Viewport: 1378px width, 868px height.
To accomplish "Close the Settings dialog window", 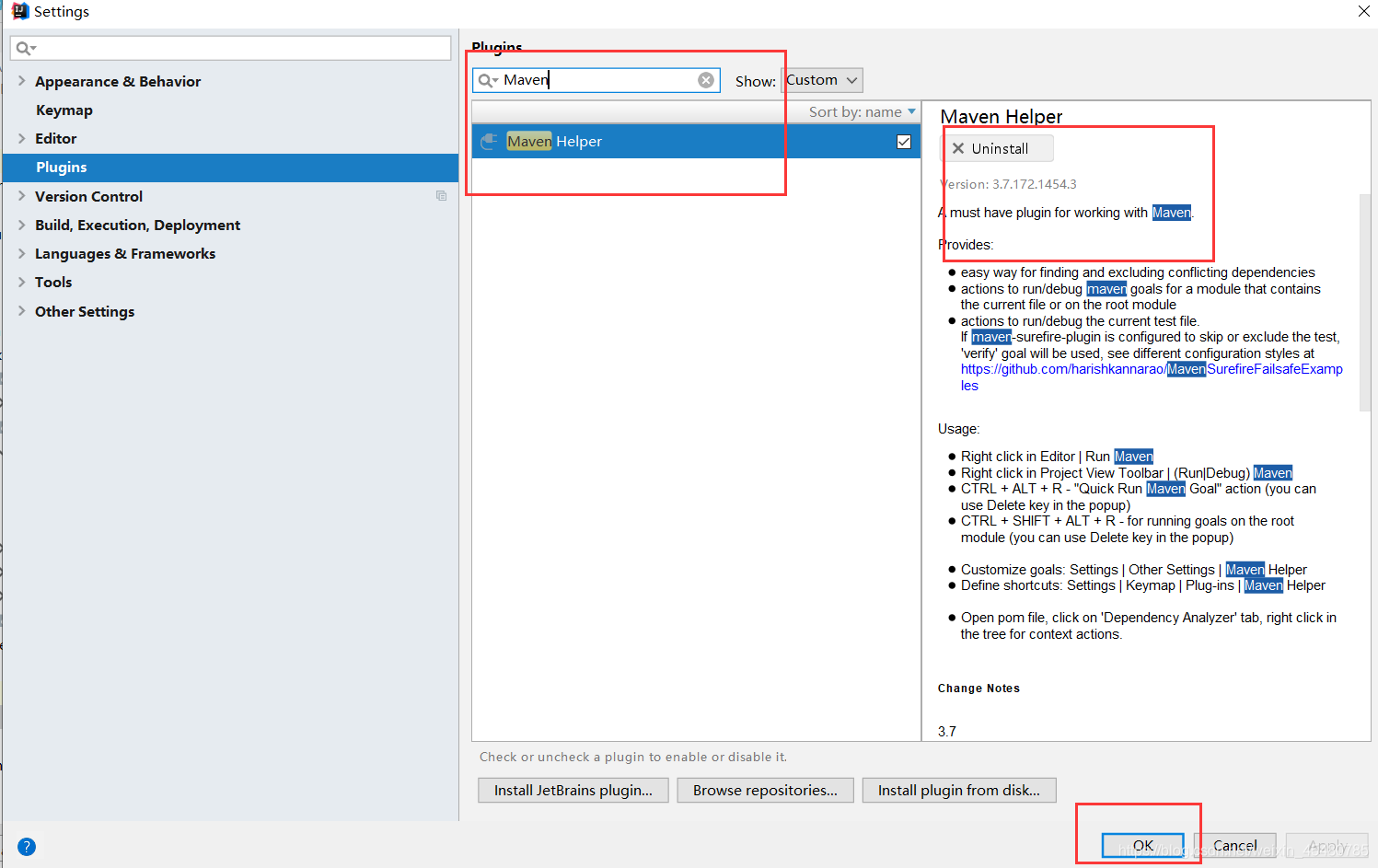I will (1364, 11).
